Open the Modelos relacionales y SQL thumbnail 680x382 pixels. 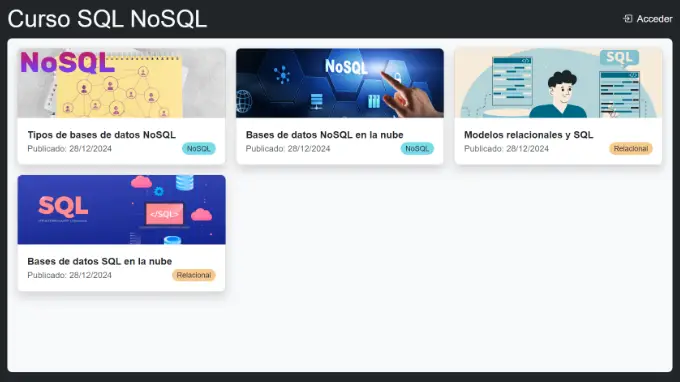[x=558, y=83]
